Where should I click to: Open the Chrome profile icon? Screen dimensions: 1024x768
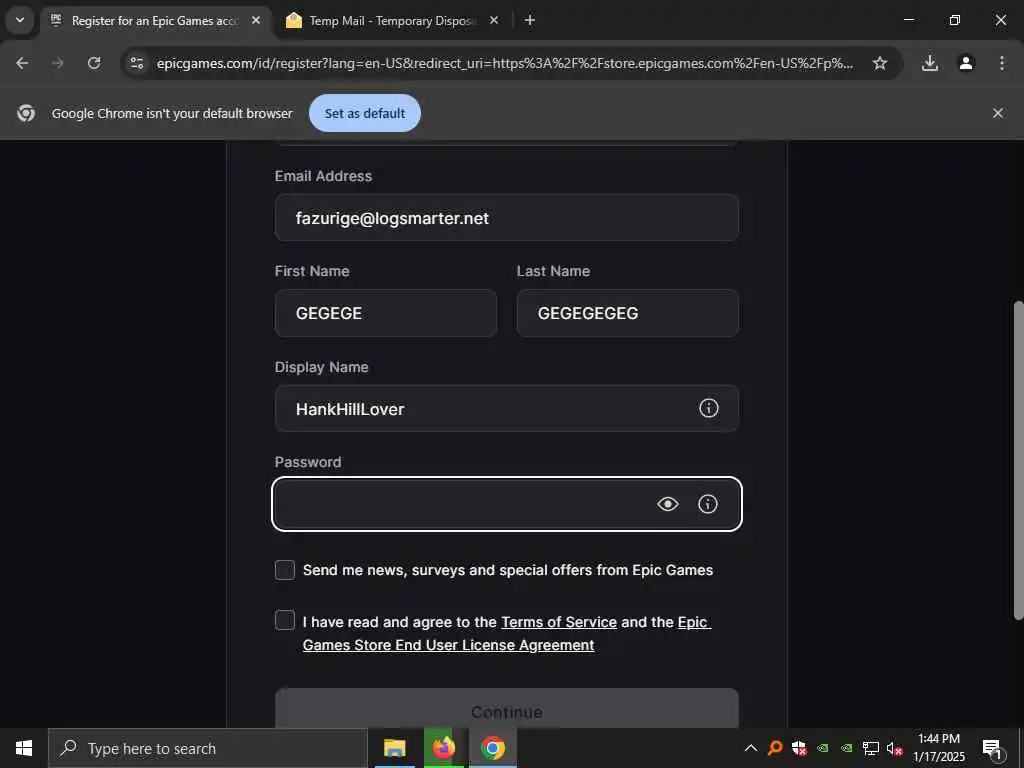(x=966, y=63)
